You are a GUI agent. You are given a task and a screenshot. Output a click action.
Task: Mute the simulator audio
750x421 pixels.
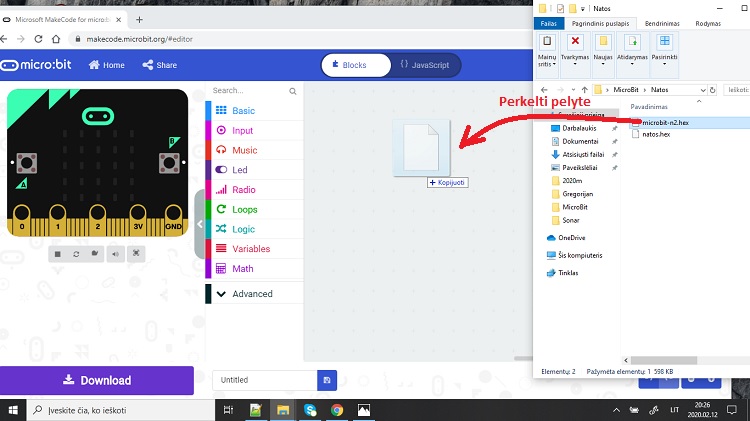click(x=115, y=254)
